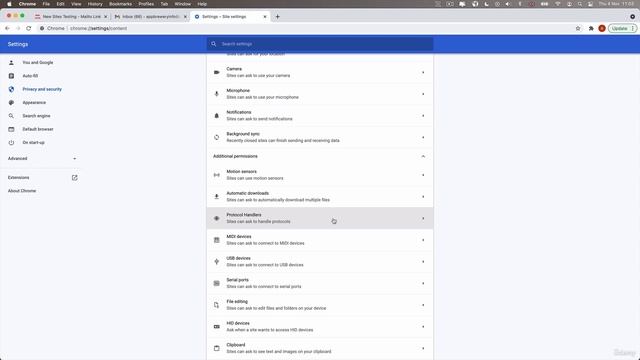
Task: Click the Protocol Handlers icon
Action: coord(217,218)
